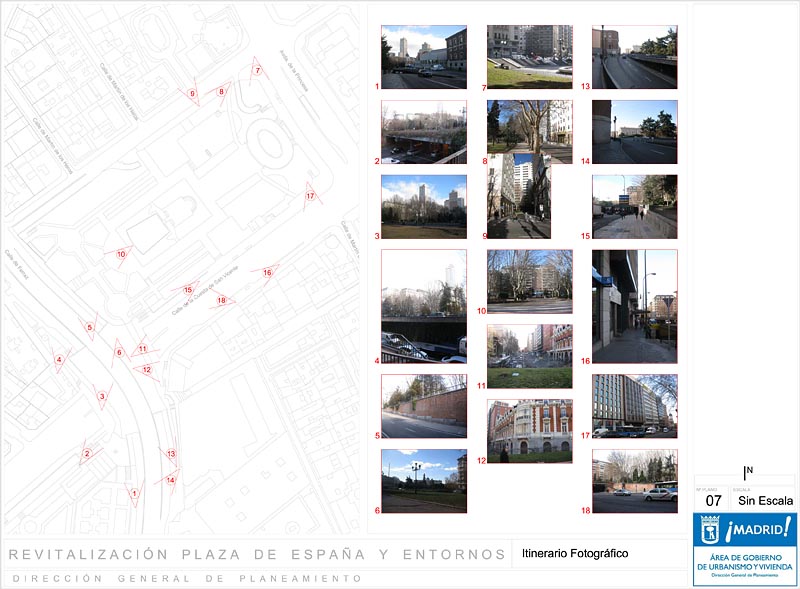Click the ¡MADRID! logo
This screenshot has height=589, width=800.
tap(744, 529)
